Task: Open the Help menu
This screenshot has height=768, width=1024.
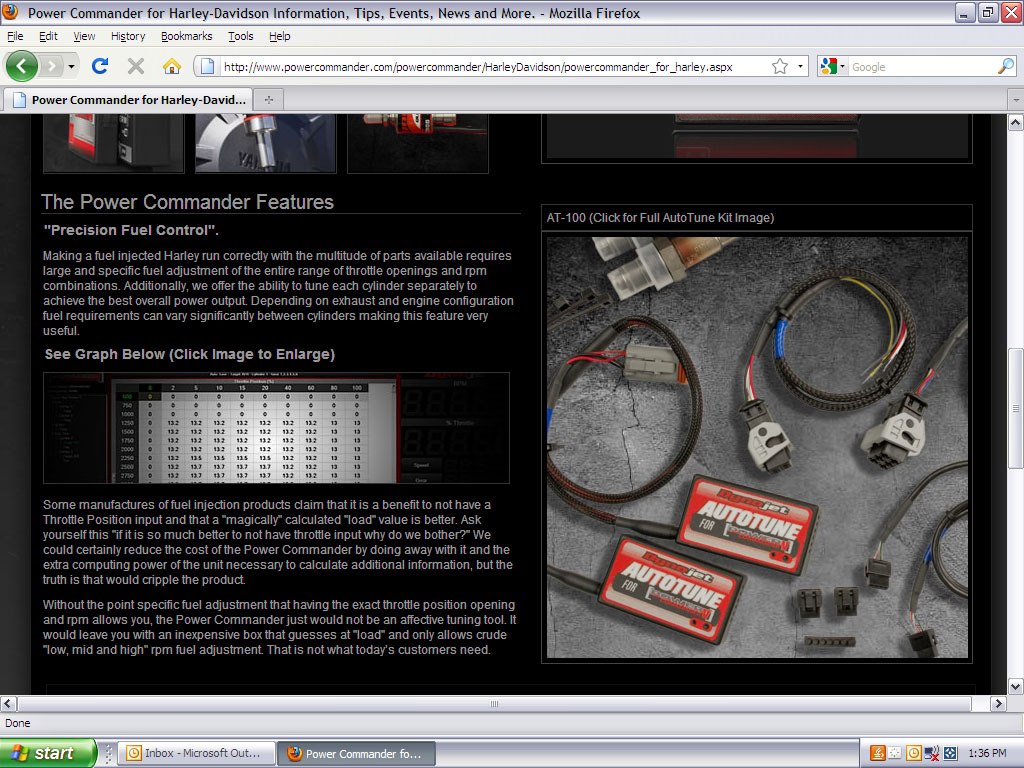Action: (280, 36)
